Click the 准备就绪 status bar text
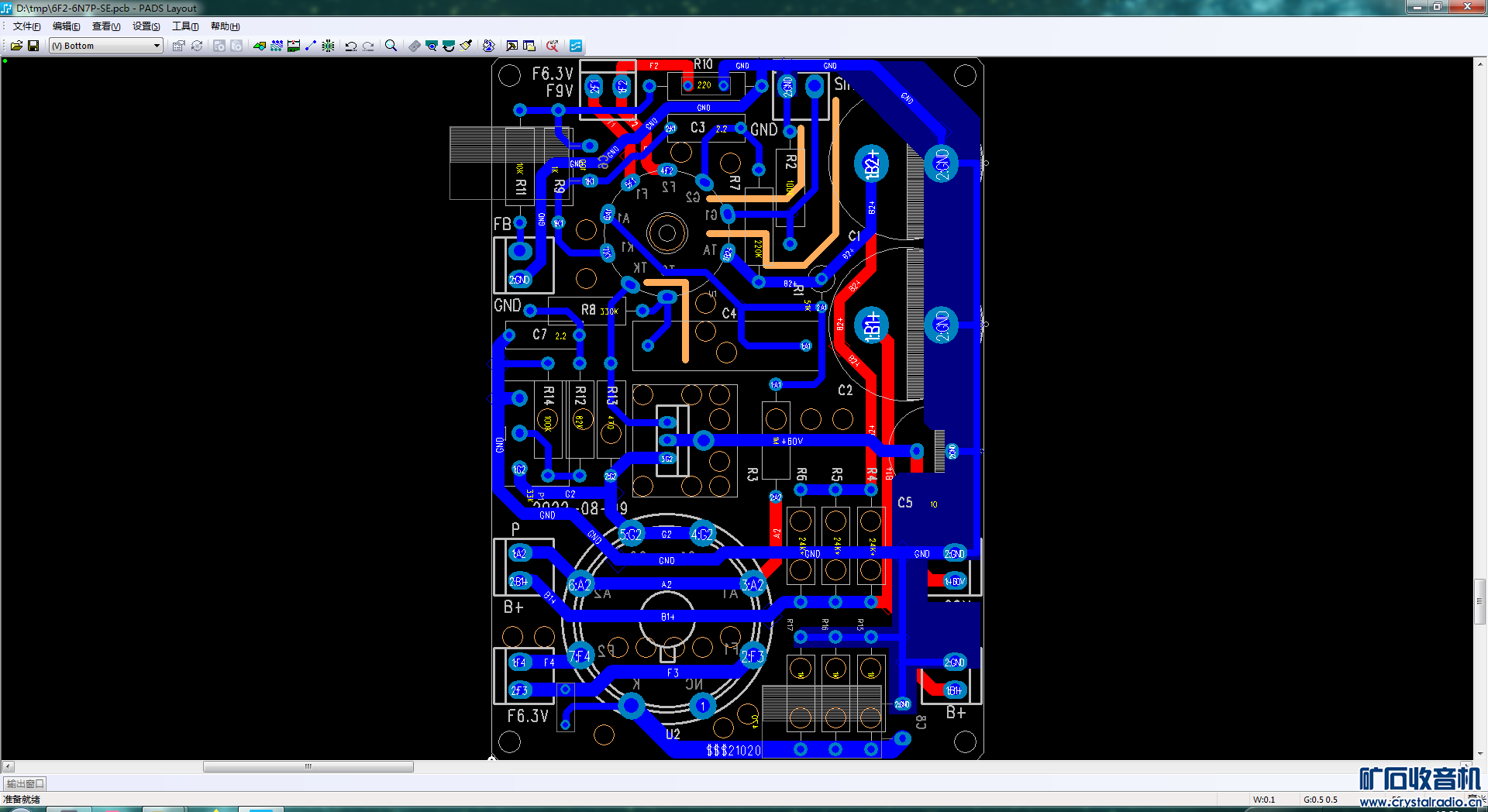The width and height of the screenshot is (1488, 812). (22, 800)
